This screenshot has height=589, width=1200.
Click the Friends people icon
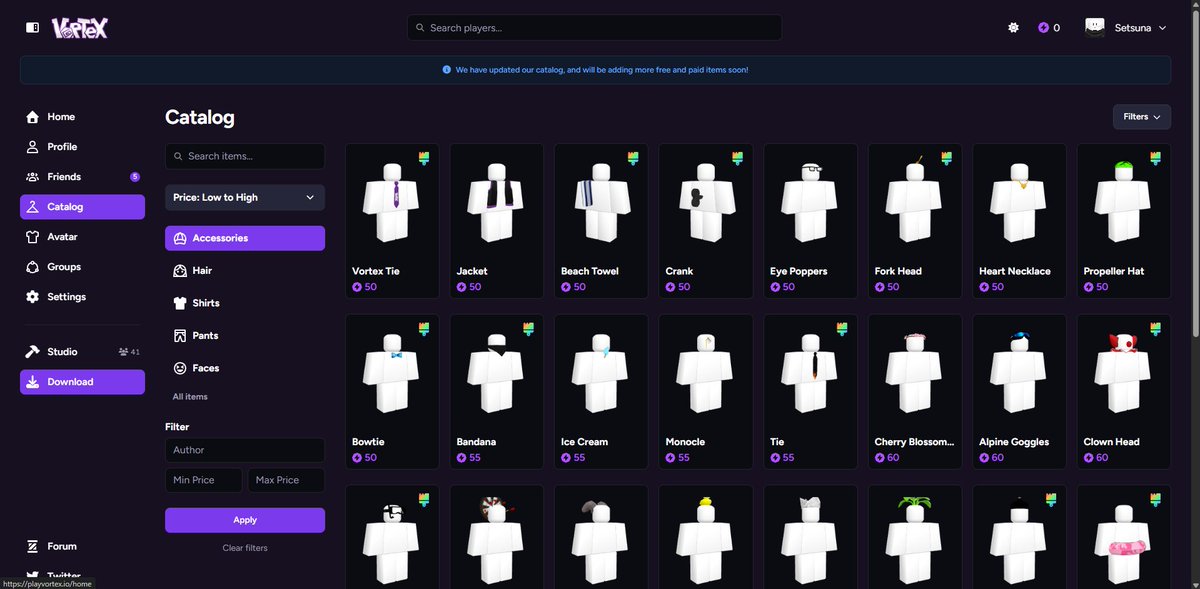click(33, 177)
